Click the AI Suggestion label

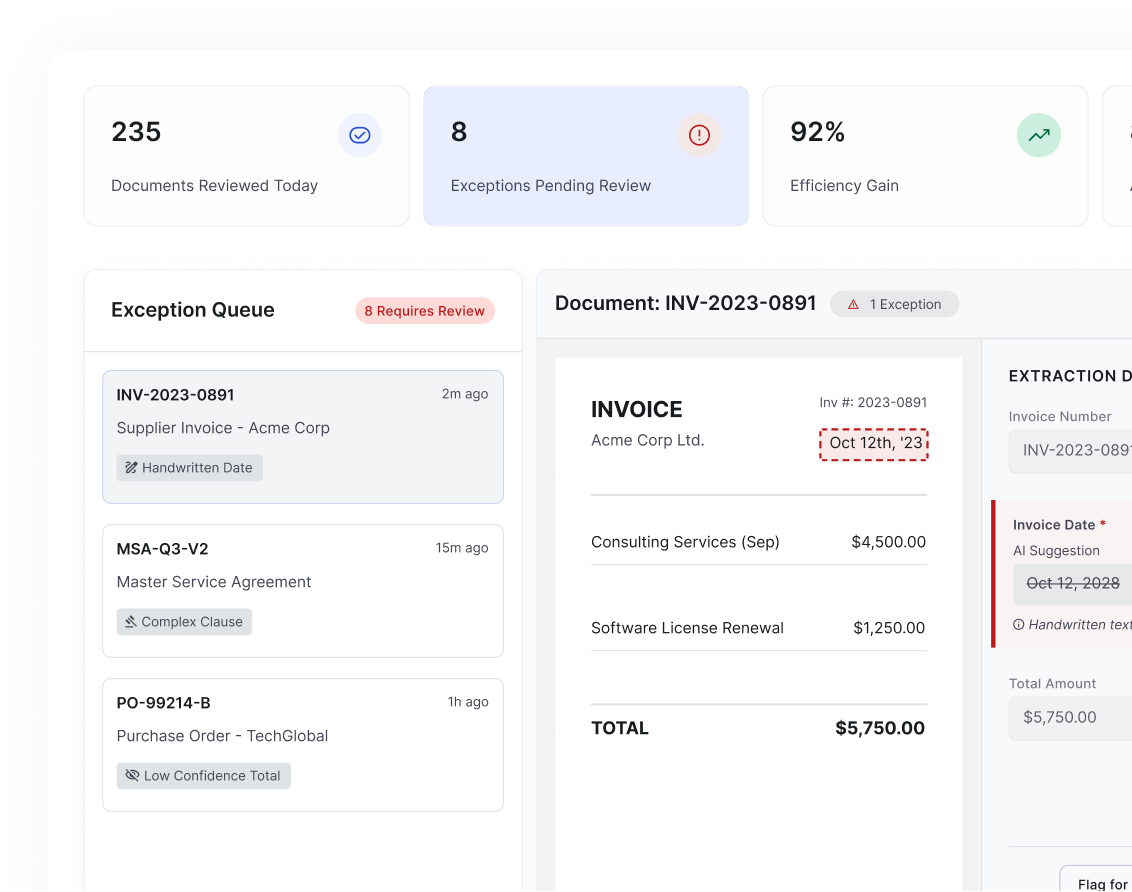point(1056,551)
